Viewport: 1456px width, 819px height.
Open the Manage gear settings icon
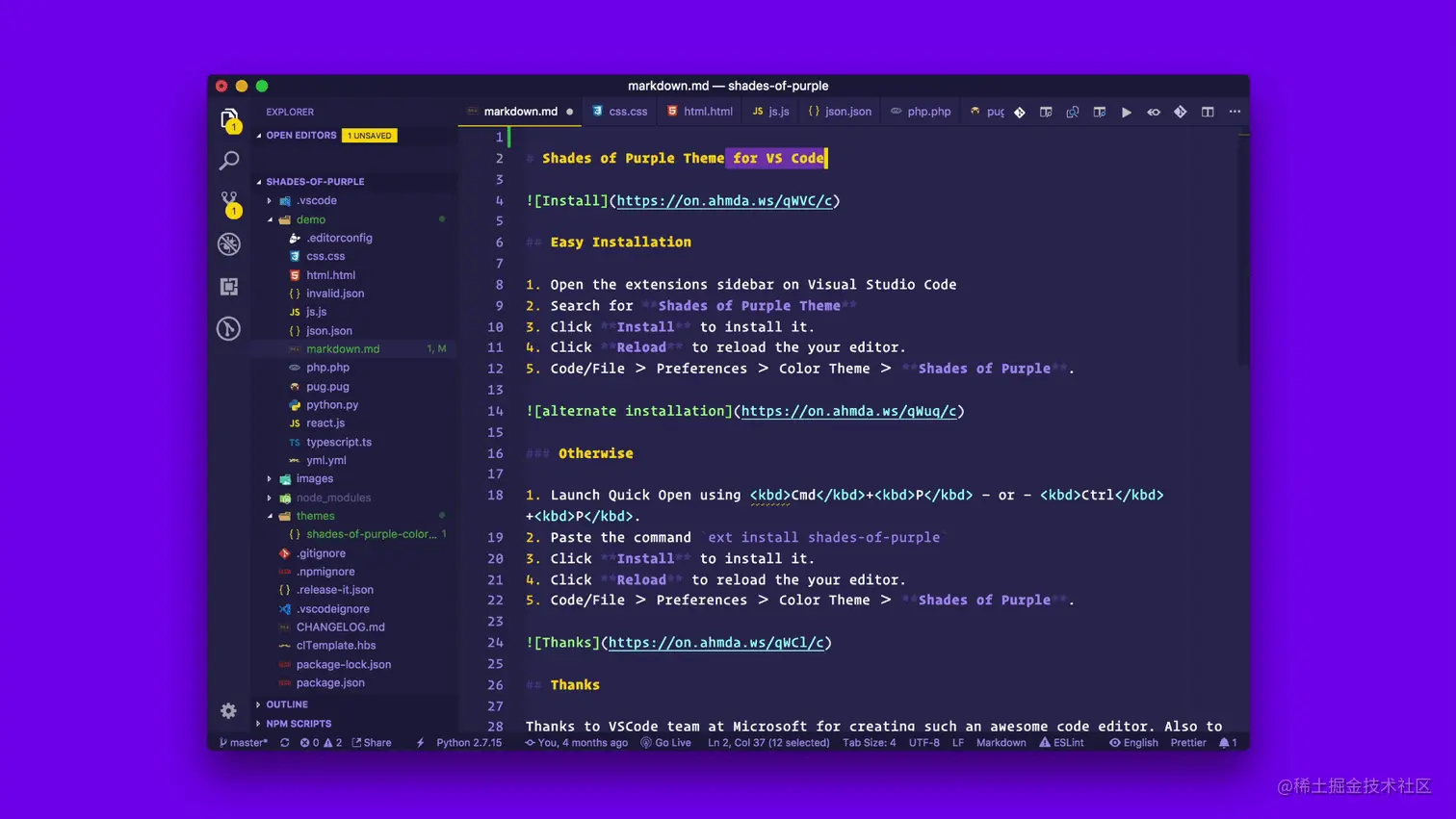[228, 711]
